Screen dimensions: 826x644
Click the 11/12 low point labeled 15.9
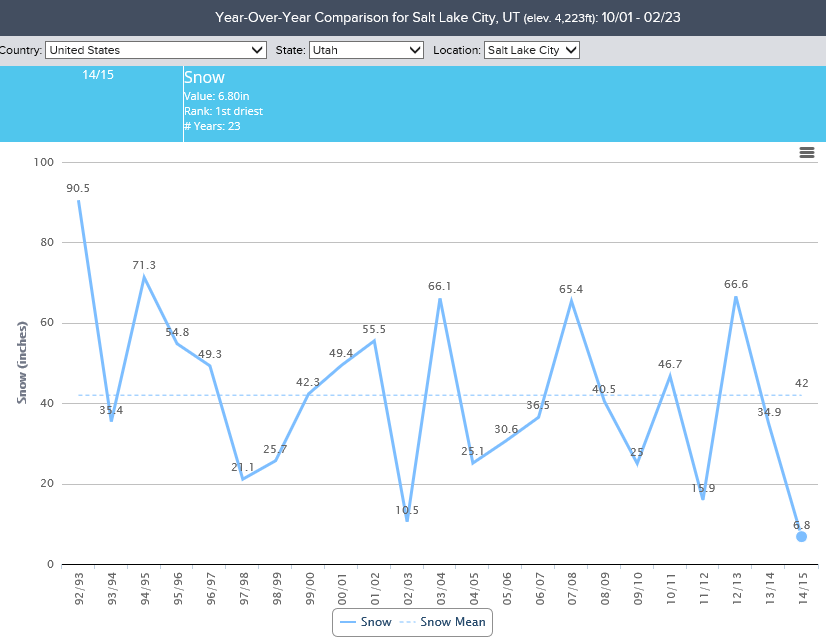point(703,499)
